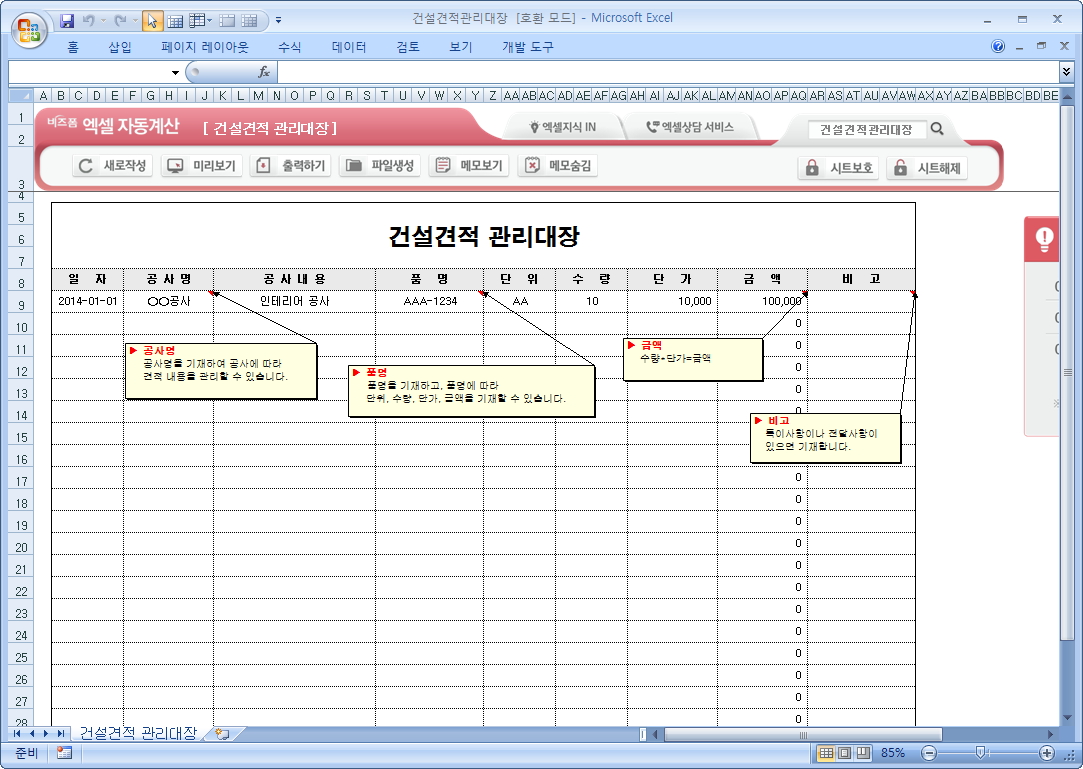Click the search box containing 건설견적관리대장
The width and height of the screenshot is (1083, 769).
point(866,129)
